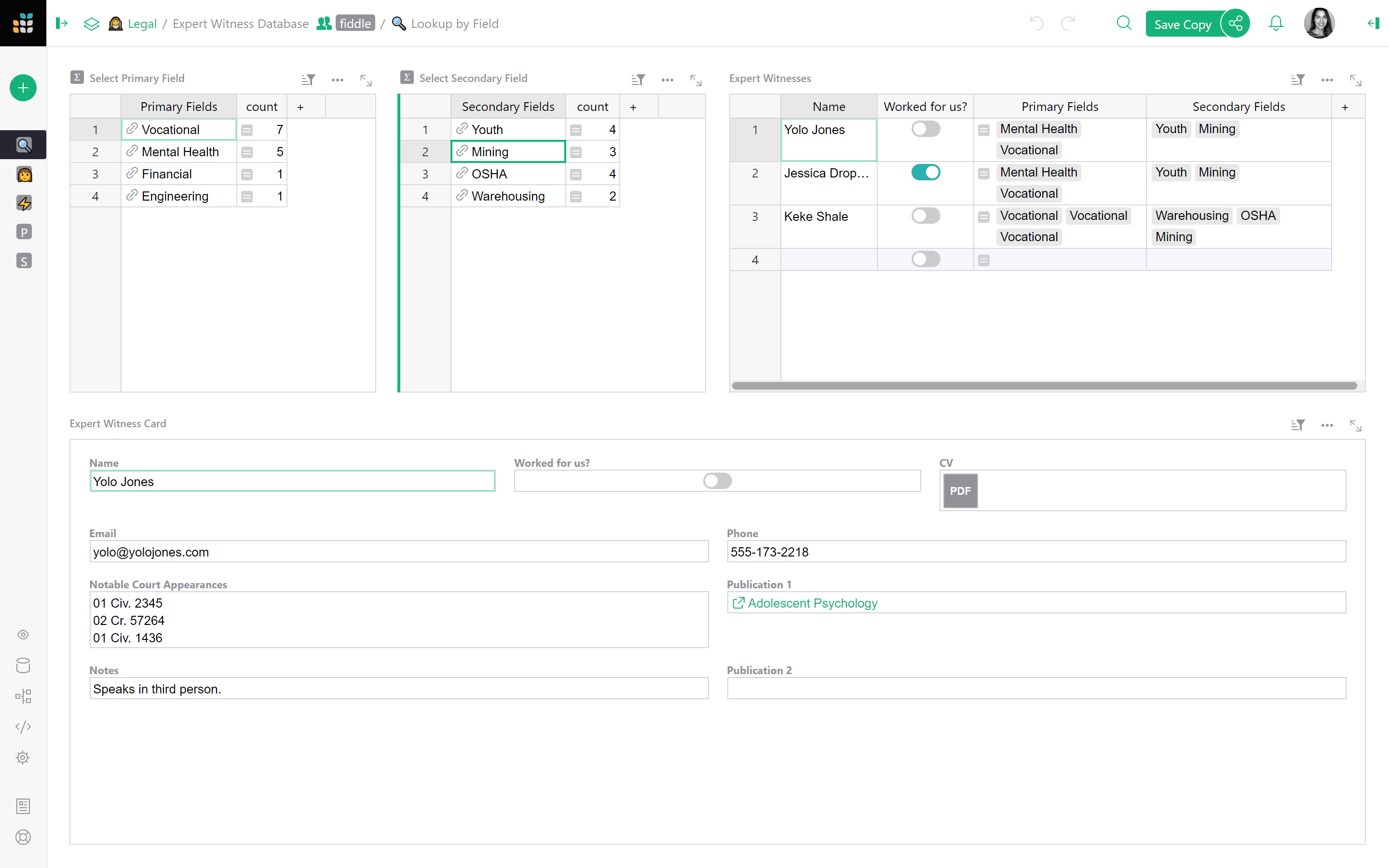Open the search magnifier in top bar
This screenshot has width=1389, height=868.
[x=1123, y=24]
